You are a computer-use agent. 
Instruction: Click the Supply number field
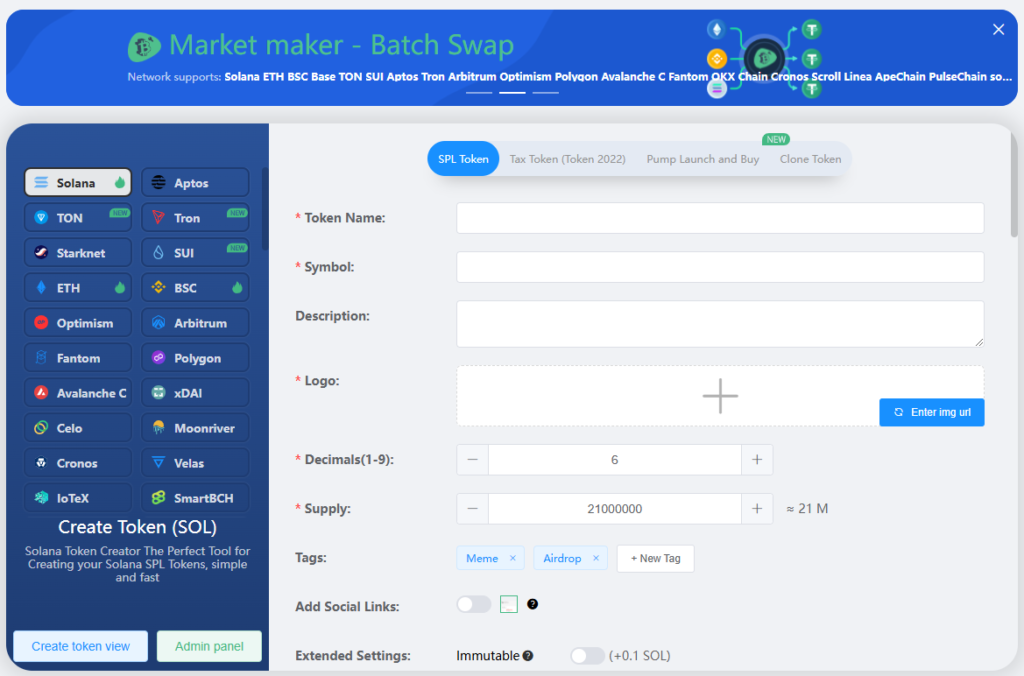click(x=615, y=509)
